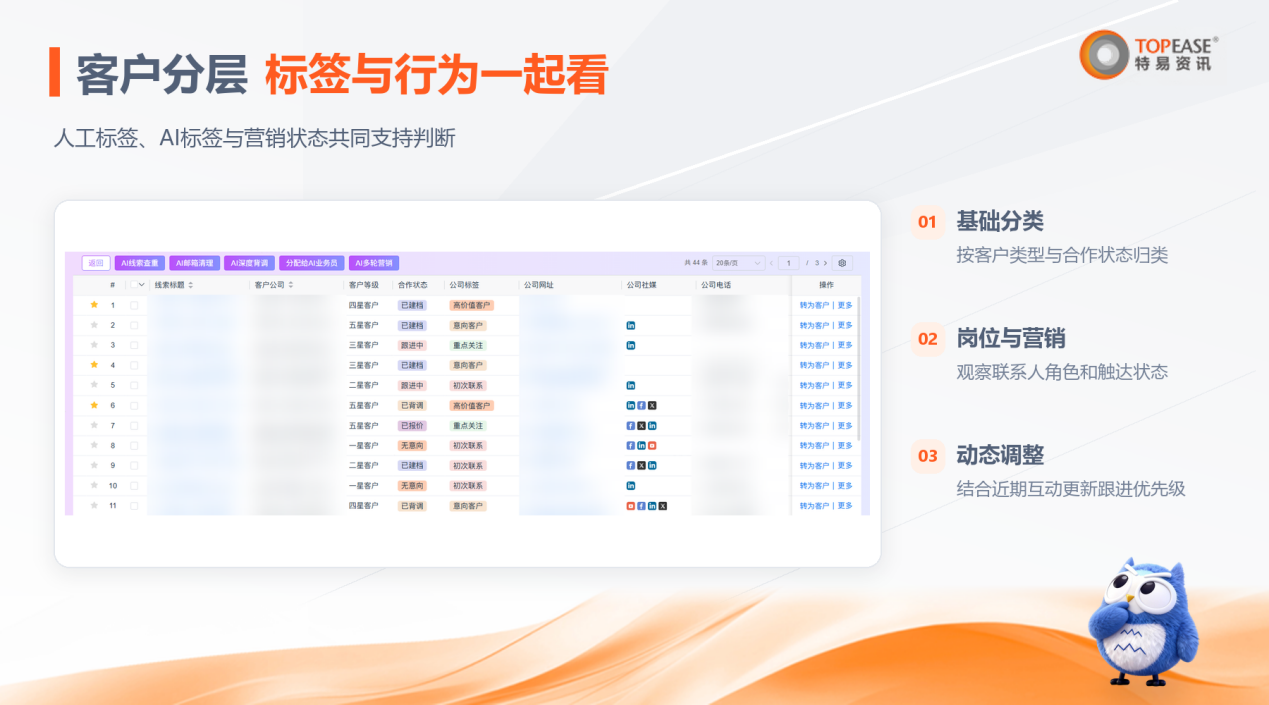
Task: Check the box for row 10
Action: [x=134, y=485]
